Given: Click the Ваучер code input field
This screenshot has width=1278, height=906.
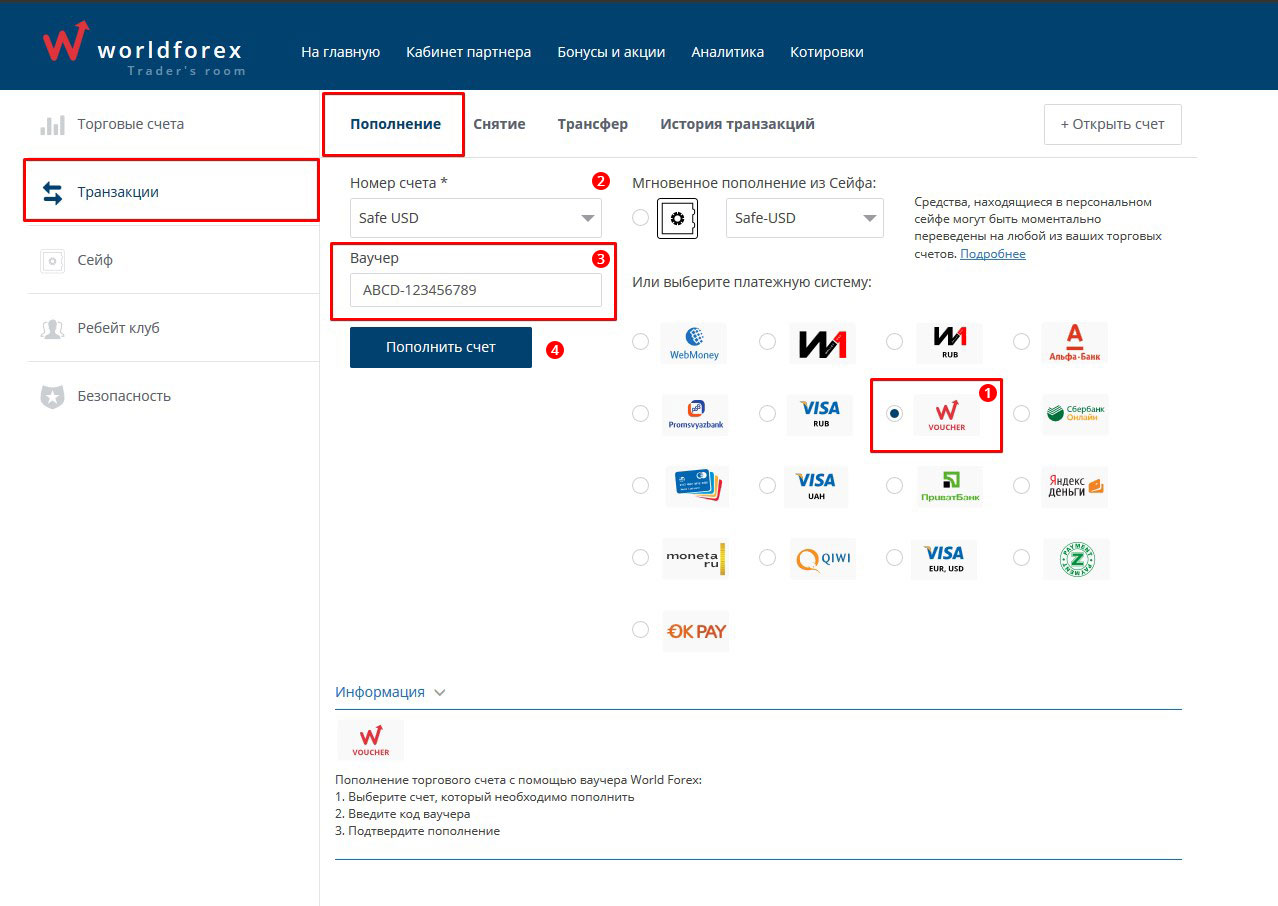Looking at the screenshot, I should 476,290.
